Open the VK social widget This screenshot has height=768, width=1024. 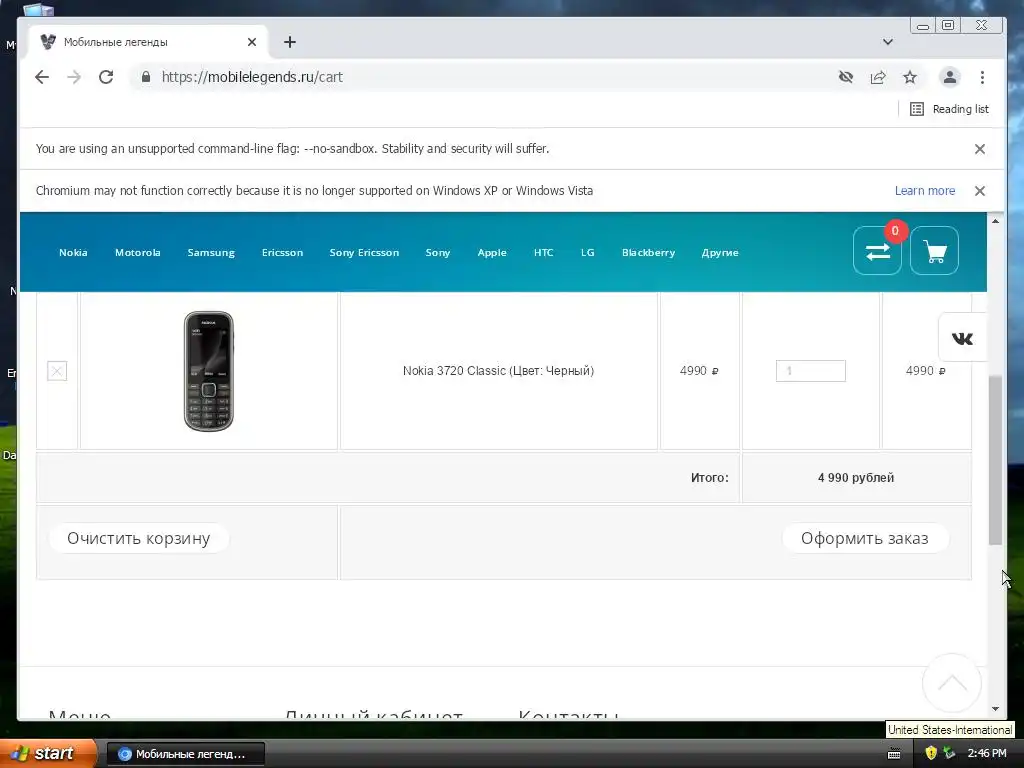[962, 338]
